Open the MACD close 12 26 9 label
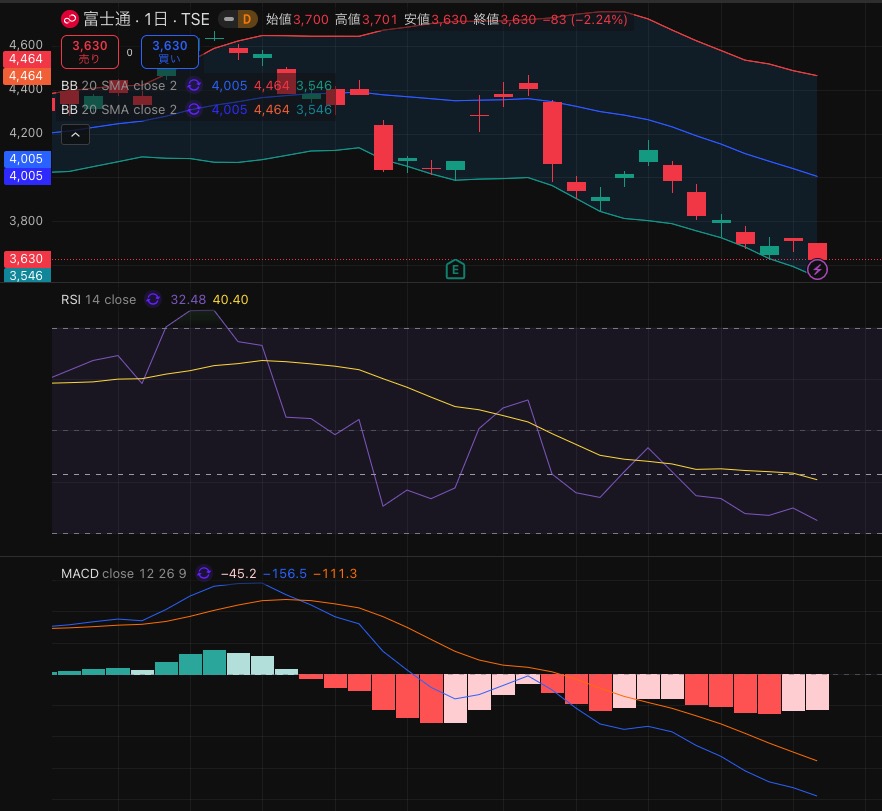882x811 pixels. pos(123,573)
